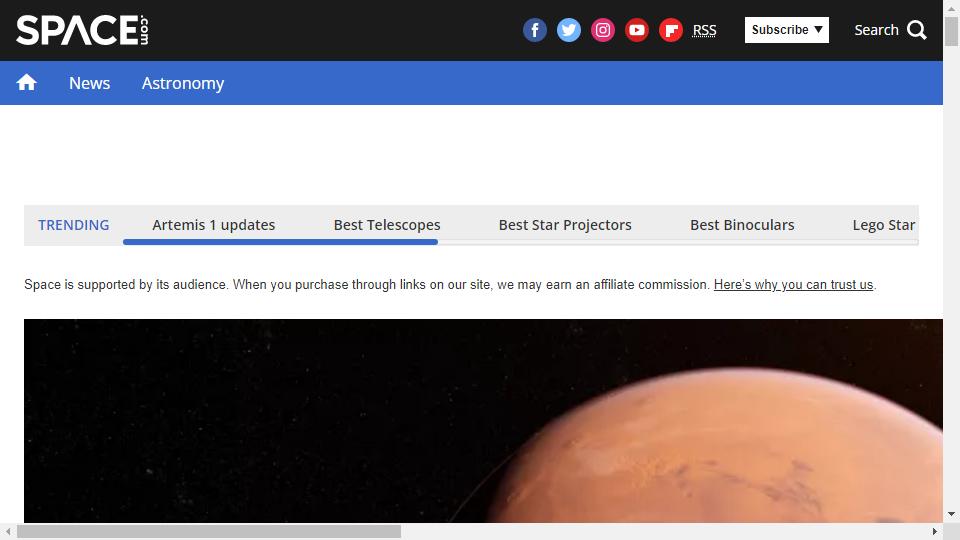This screenshot has height=540, width=960.
Task: Select the Artemis 1 updates trending tab
Action: click(214, 225)
